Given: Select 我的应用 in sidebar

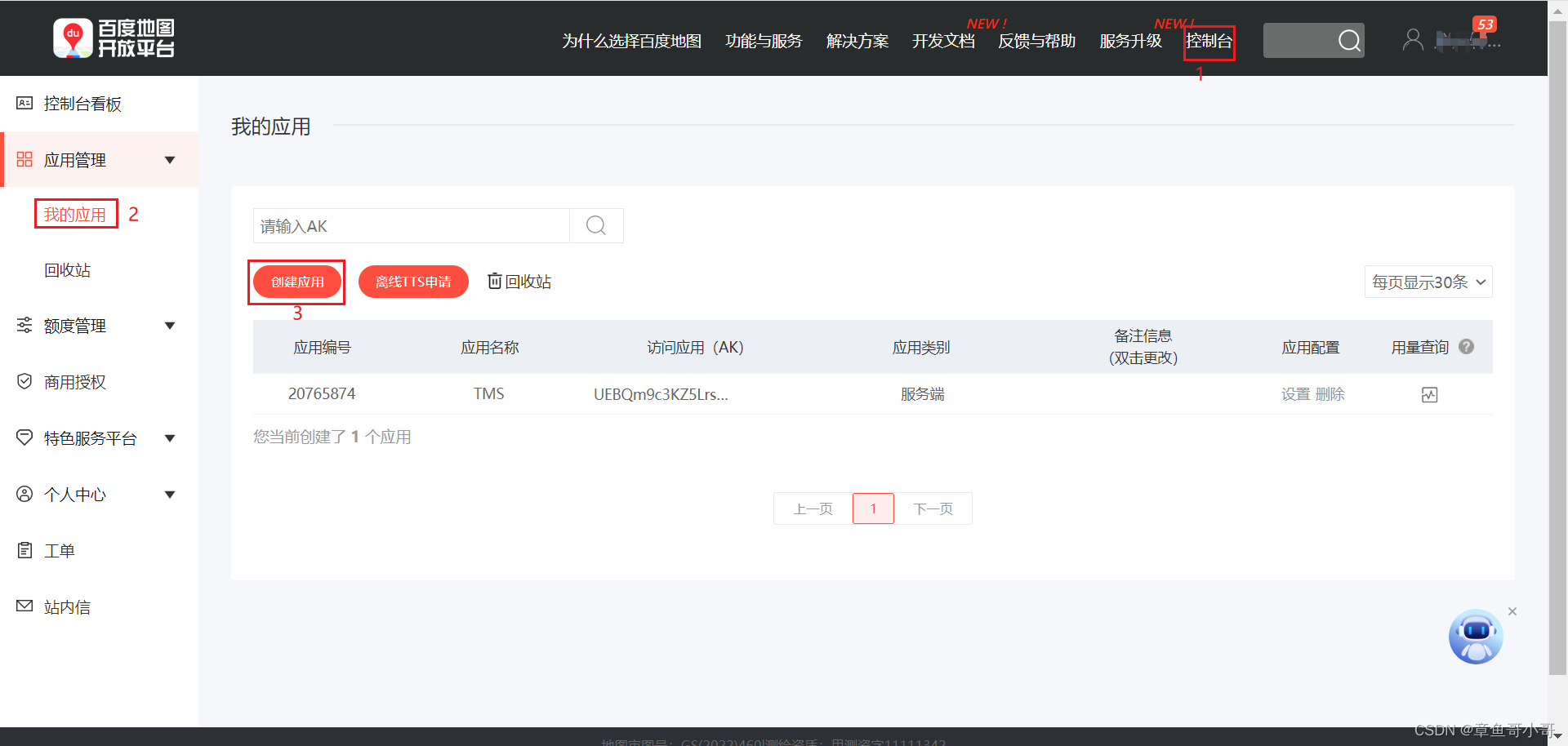Looking at the screenshot, I should click(x=75, y=214).
